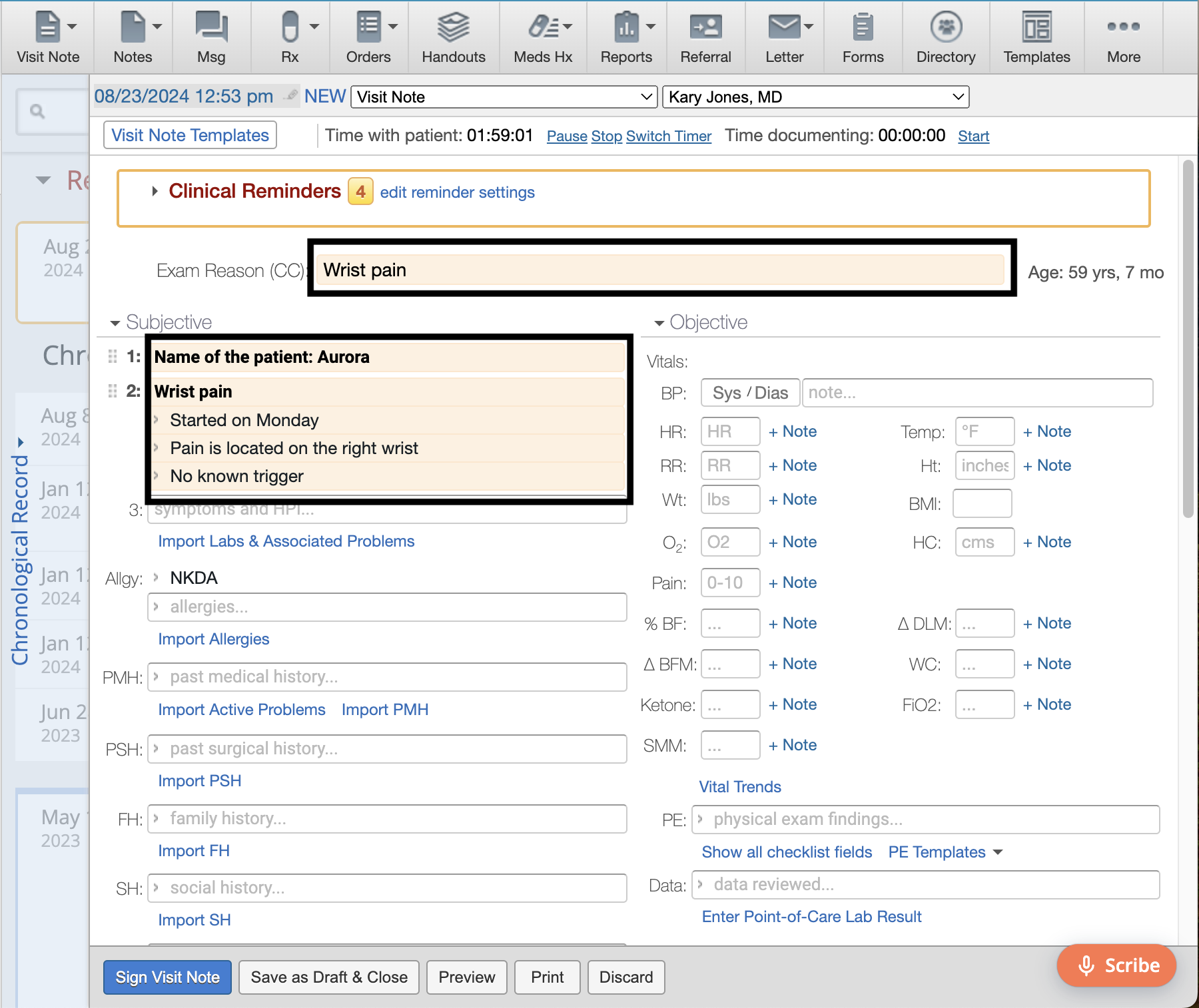Open the Msg messaging tool

click(x=210, y=37)
